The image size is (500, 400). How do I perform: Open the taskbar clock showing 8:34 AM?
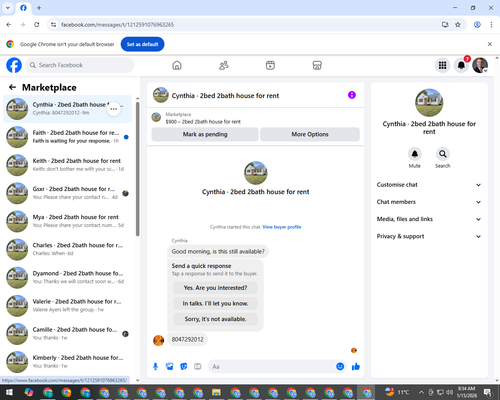[x=466, y=392]
